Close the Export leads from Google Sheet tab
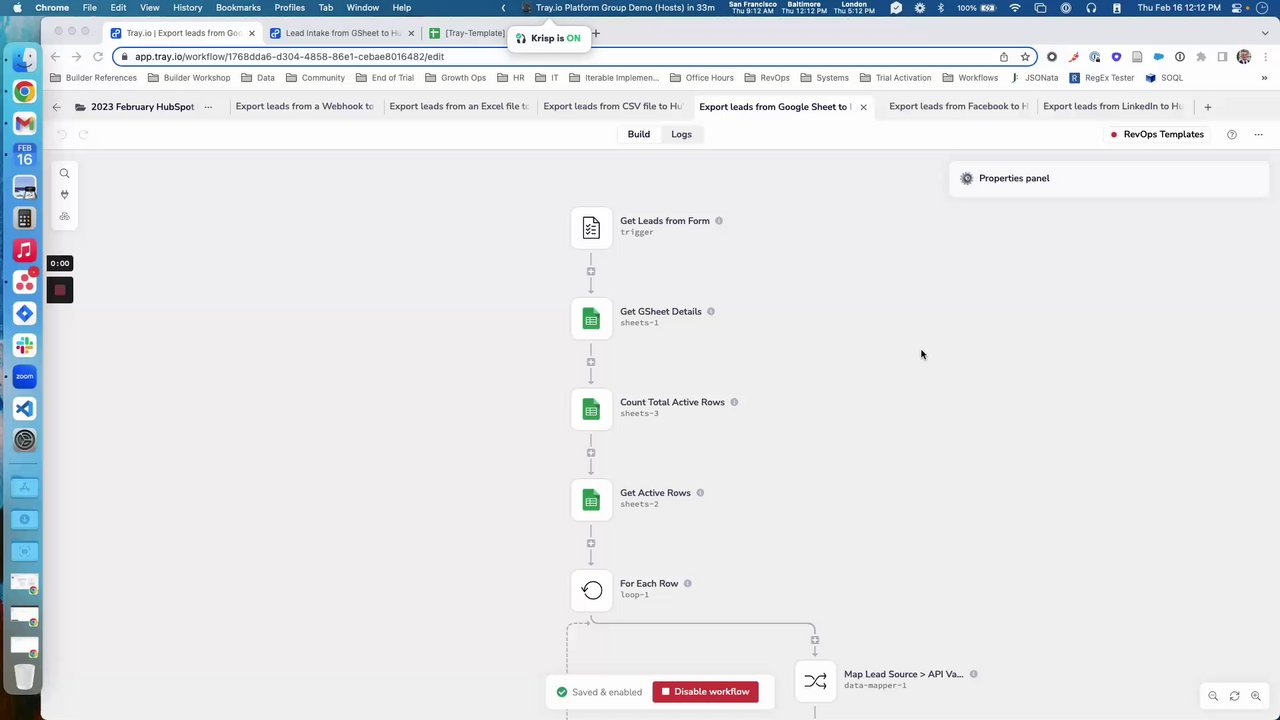Viewport: 1280px width, 720px height. (863, 107)
